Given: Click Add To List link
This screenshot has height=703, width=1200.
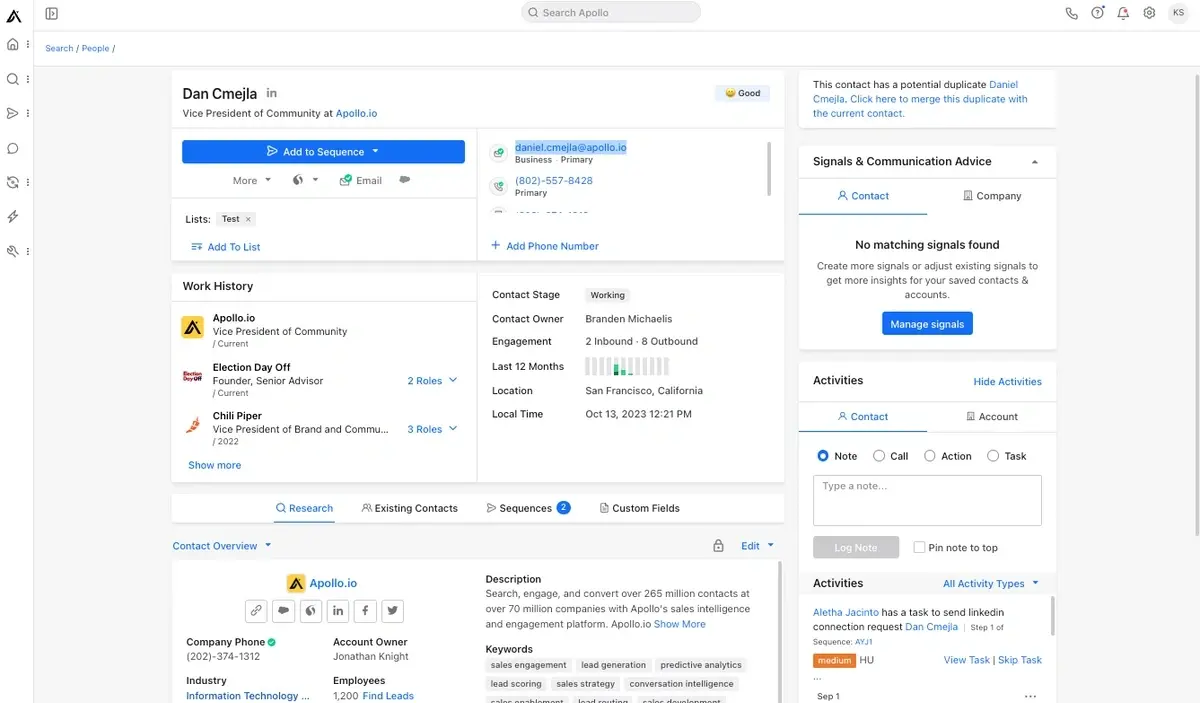Looking at the screenshot, I should point(226,247).
